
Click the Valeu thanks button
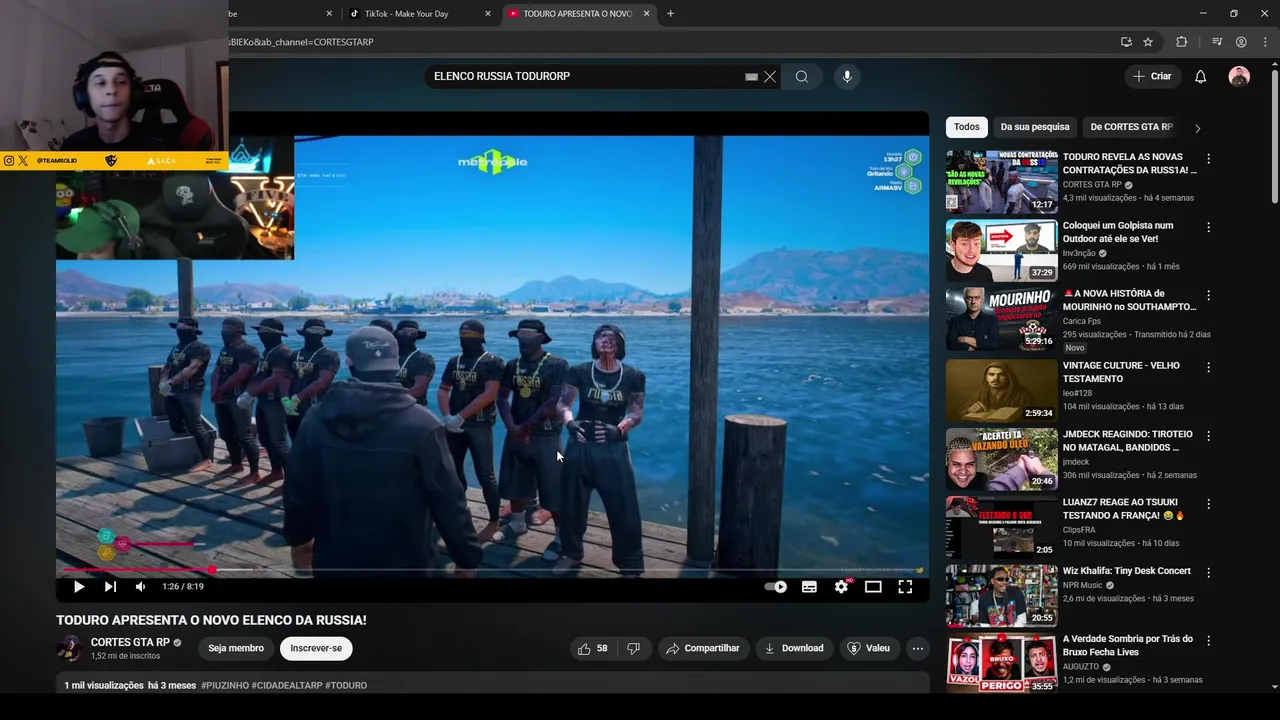(x=869, y=648)
